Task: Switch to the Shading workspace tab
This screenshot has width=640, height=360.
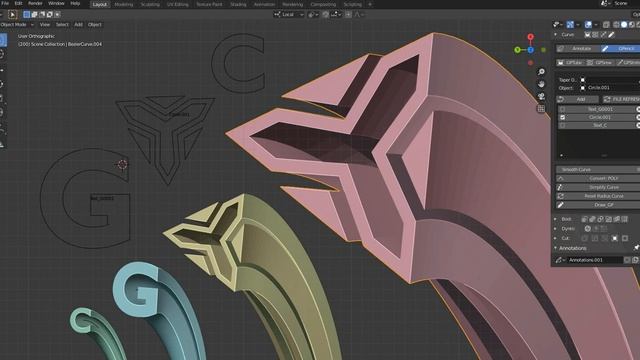Action: click(x=238, y=4)
